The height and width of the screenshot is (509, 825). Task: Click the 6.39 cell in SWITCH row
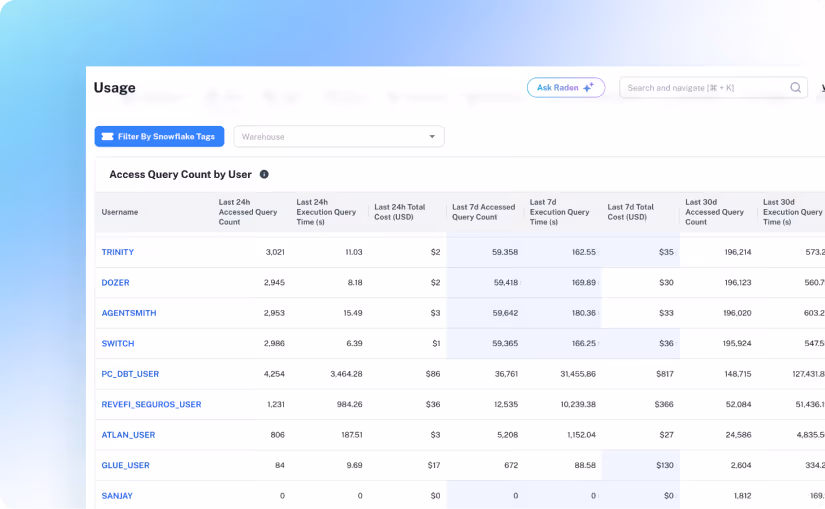354,344
